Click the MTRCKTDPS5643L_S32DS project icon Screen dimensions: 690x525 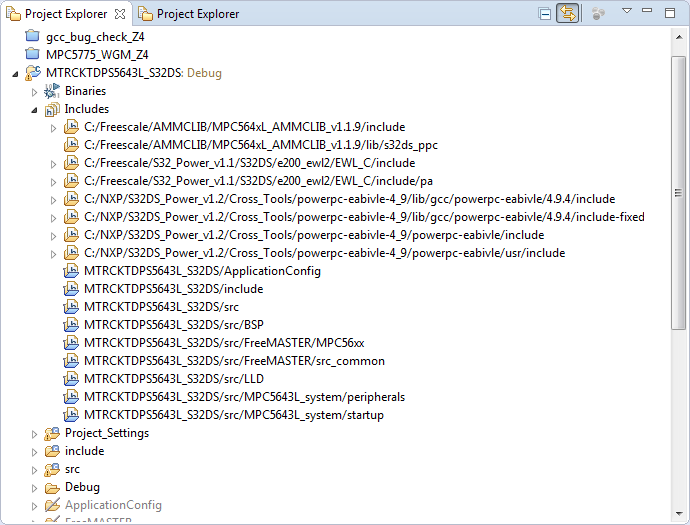pyautogui.click(x=33, y=73)
